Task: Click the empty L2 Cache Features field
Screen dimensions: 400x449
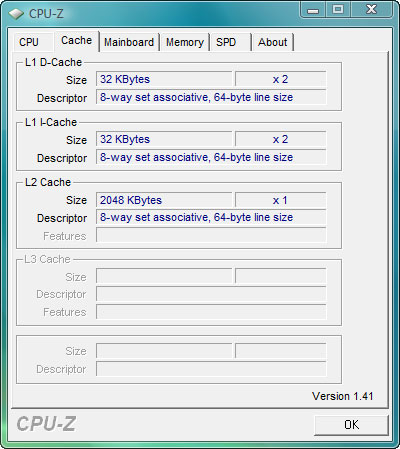Action: (211, 235)
